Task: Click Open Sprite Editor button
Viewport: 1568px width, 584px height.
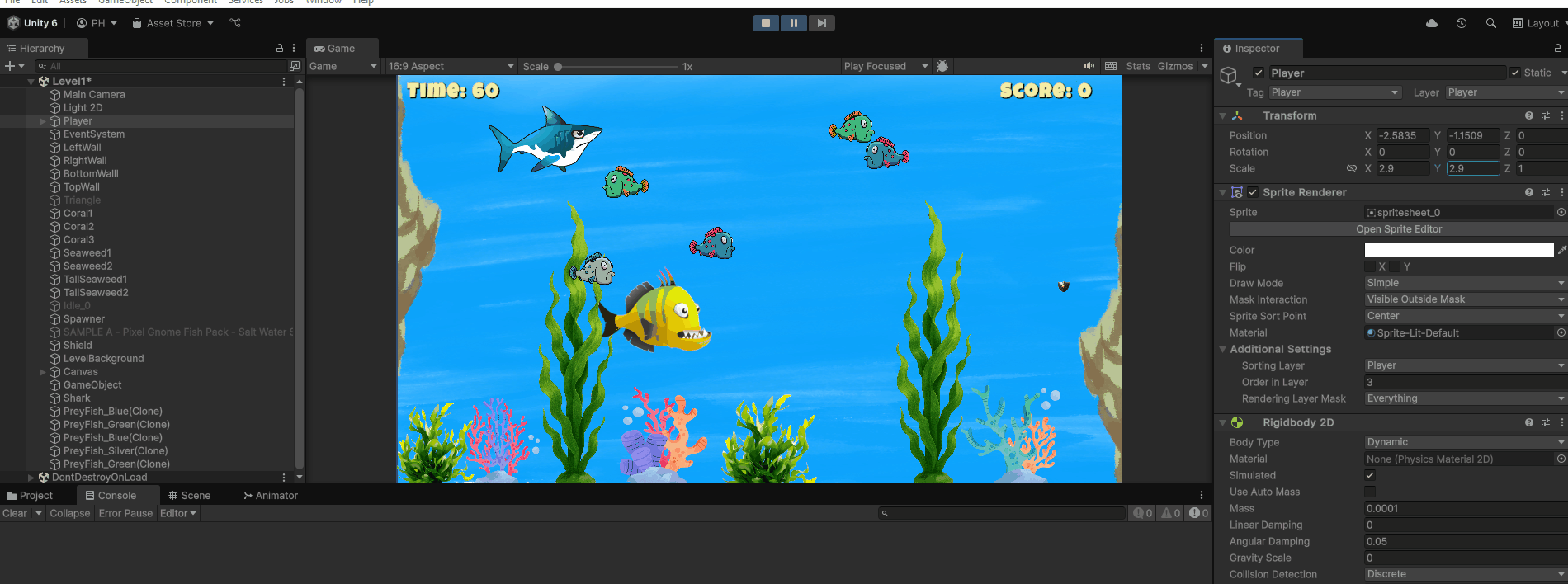Action: (x=1399, y=229)
